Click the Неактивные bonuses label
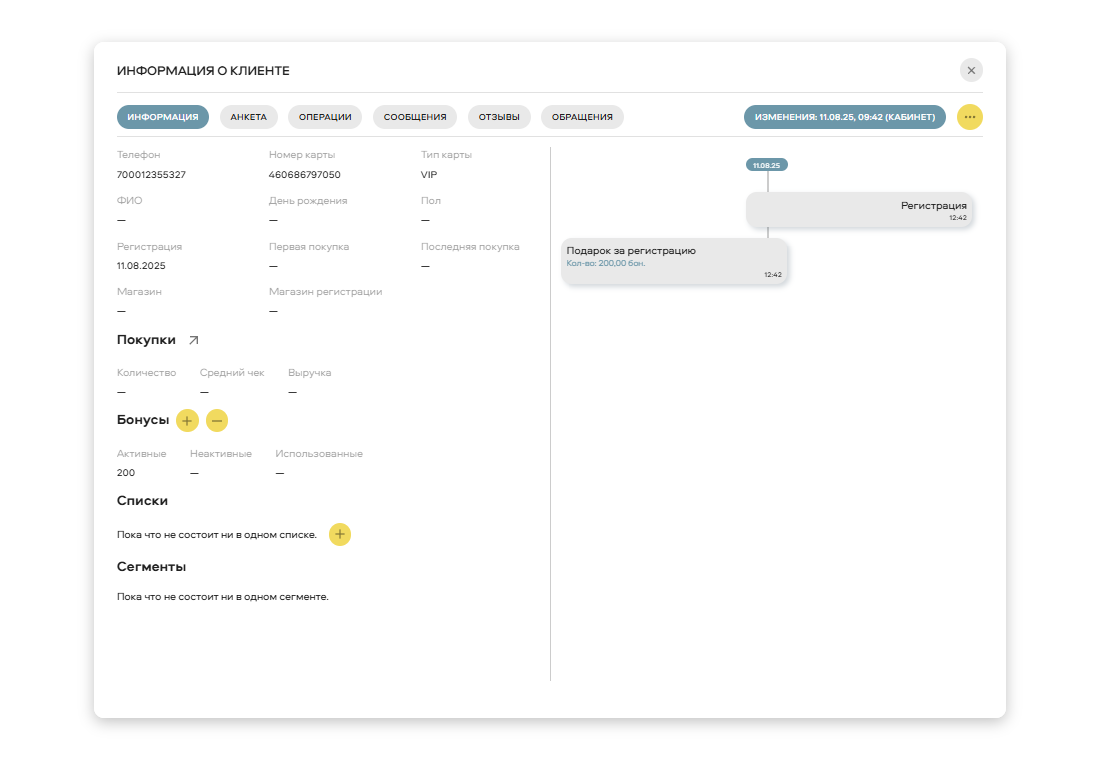 point(221,454)
